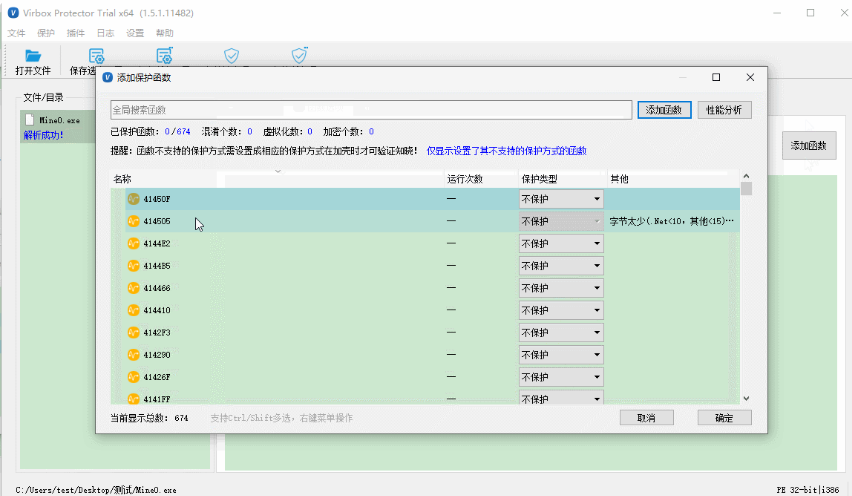The image size is (852, 496).
Task: Click the function list scrollbar down arrow
Action: tap(746, 398)
